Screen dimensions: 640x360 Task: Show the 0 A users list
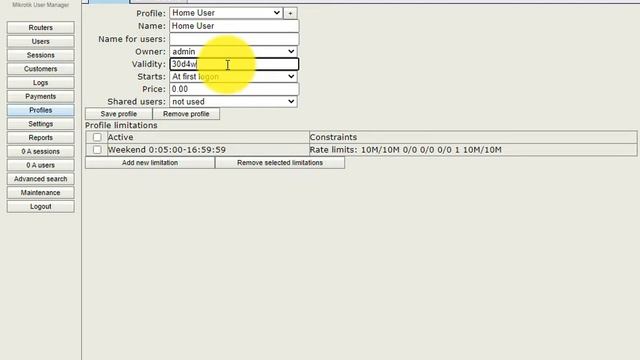[40, 165]
